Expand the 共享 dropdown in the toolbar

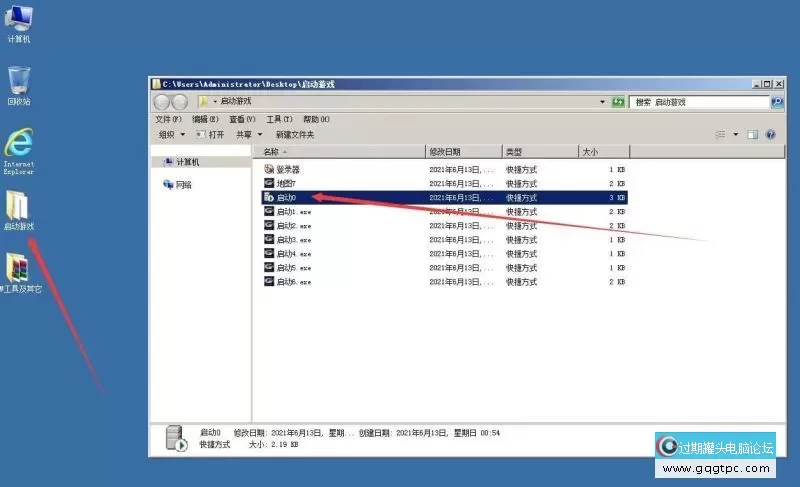click(x=248, y=134)
